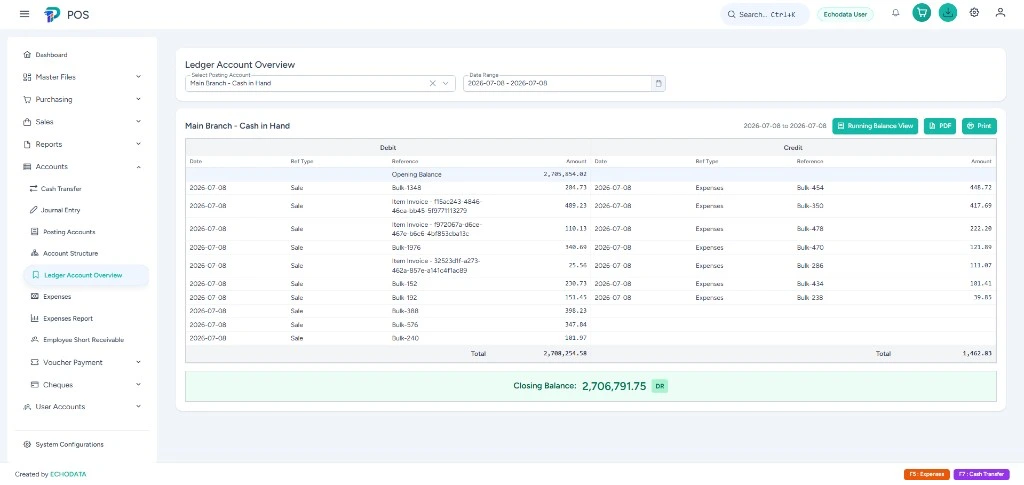Click the Purchasing cart icon
Screen dimensions: 1024x485
coord(27,100)
